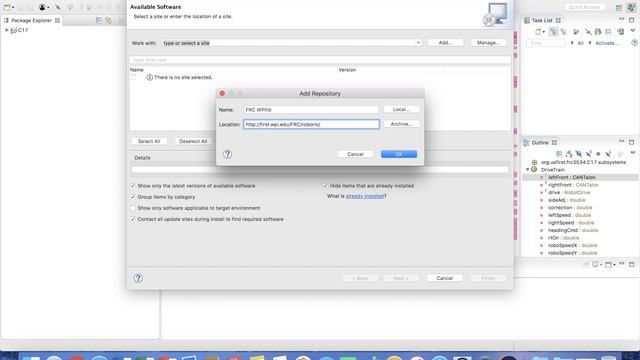Viewport: 640px width, 360px height.
Task: Open the already installed link
Action: (x=365, y=196)
